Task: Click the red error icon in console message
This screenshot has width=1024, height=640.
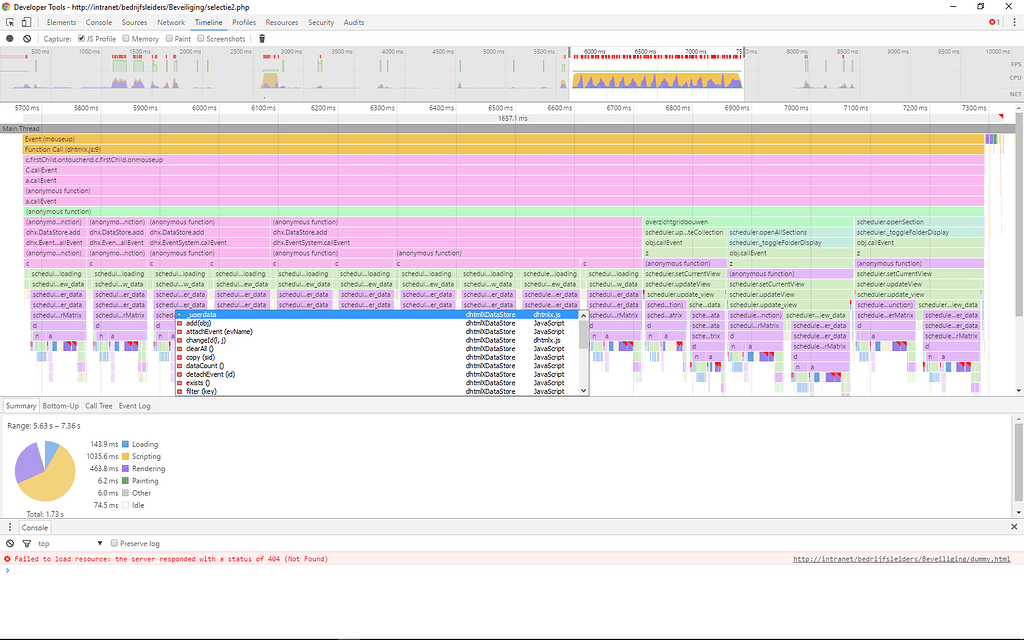Action: [7, 559]
